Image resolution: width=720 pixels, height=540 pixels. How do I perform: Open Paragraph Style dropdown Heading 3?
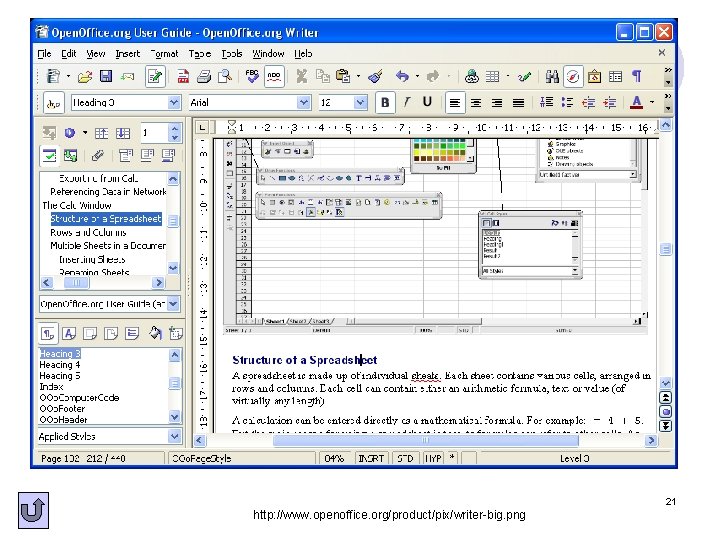[173, 102]
